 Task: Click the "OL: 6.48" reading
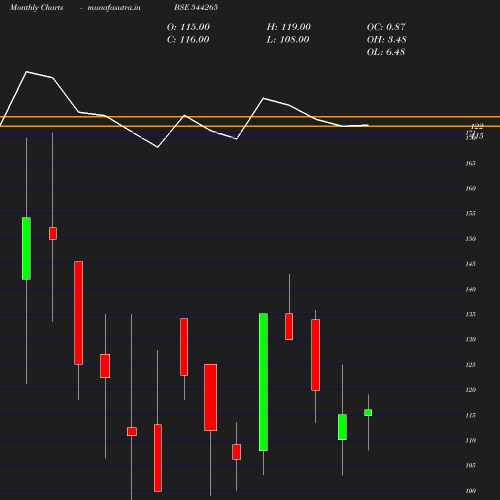386,52
